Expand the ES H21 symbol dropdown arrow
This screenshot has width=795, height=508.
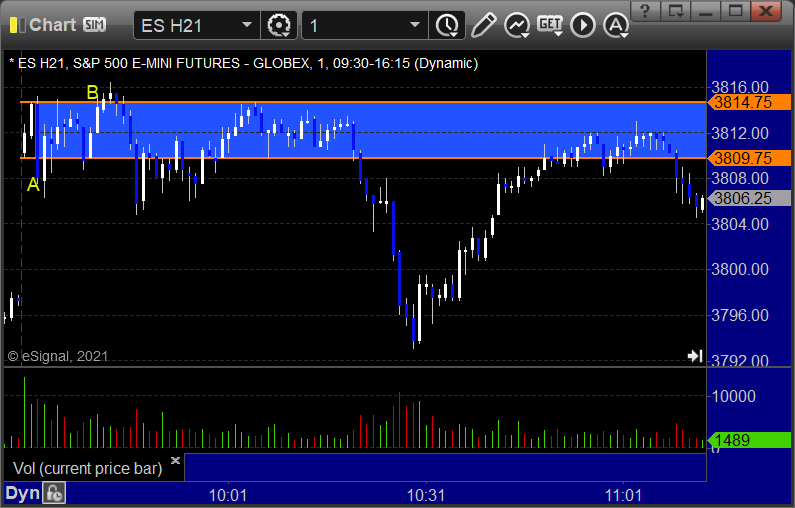pyautogui.click(x=246, y=25)
